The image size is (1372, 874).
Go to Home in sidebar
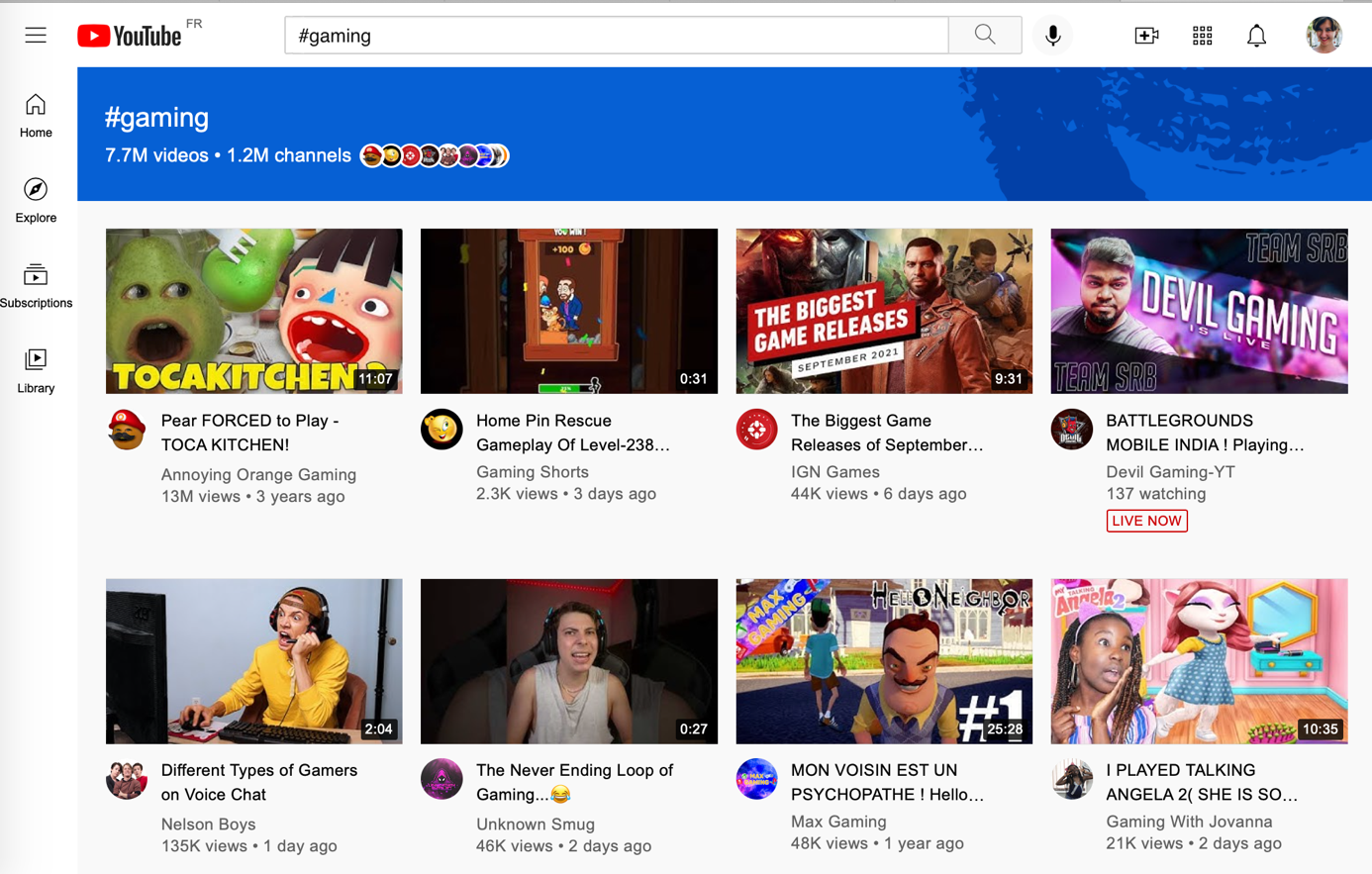[x=36, y=115]
